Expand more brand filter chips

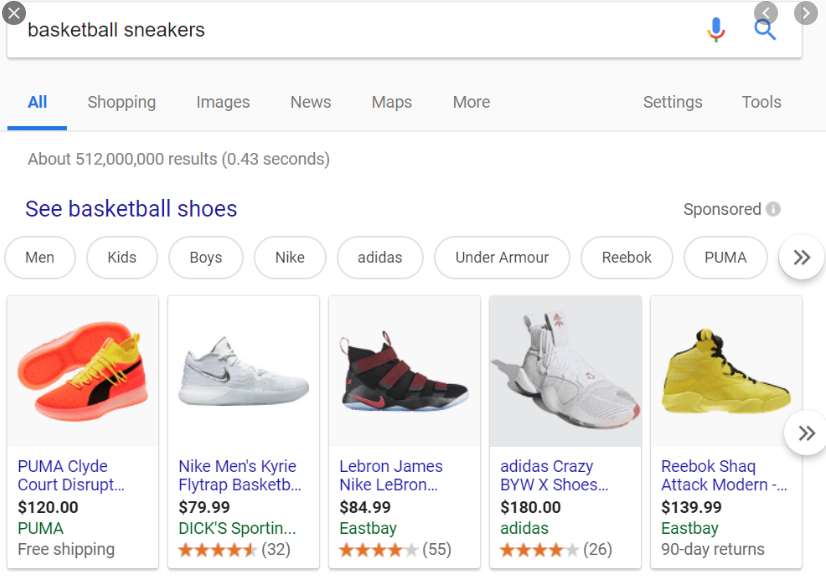[802, 257]
